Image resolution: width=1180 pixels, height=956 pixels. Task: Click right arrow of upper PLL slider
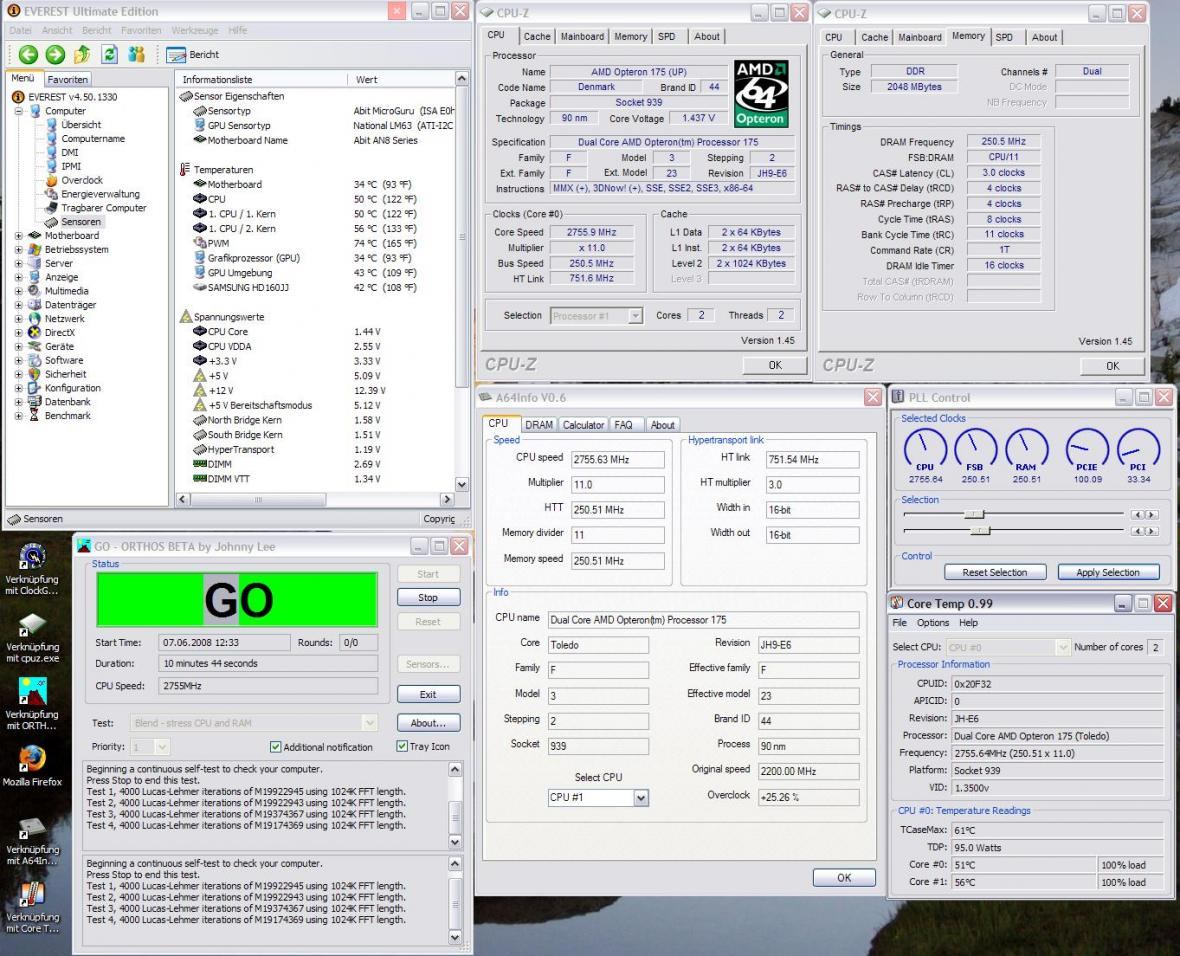coord(1152,514)
